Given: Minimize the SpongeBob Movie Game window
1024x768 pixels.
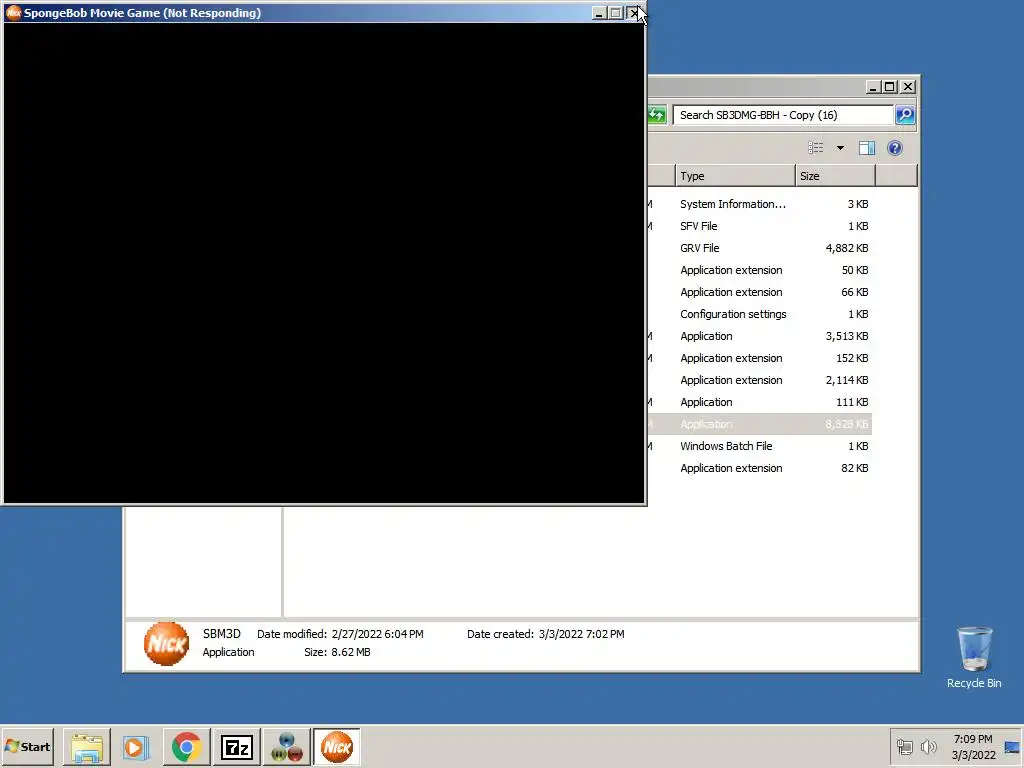Looking at the screenshot, I should tap(599, 12).
